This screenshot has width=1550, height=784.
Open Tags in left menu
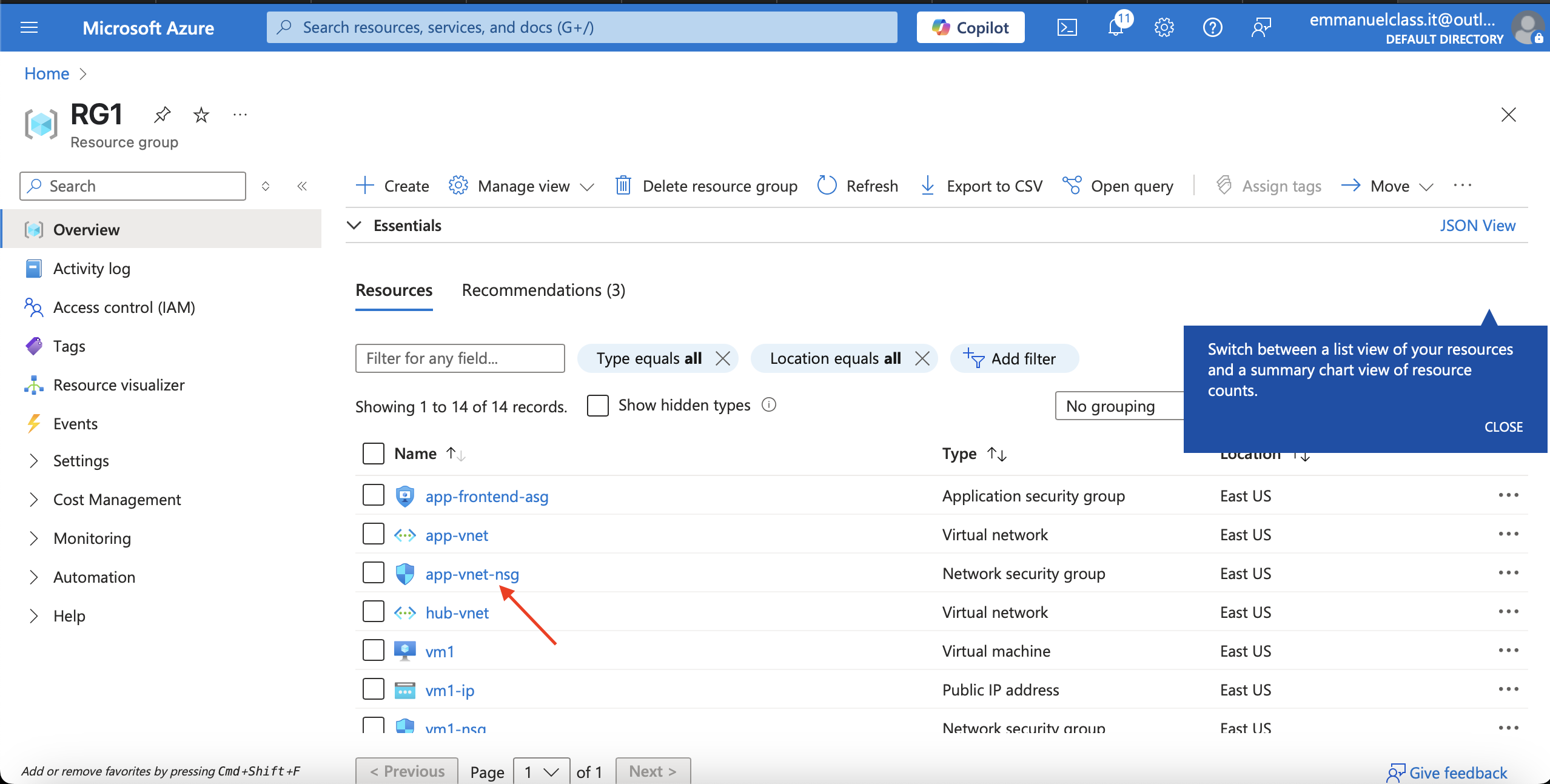point(69,346)
